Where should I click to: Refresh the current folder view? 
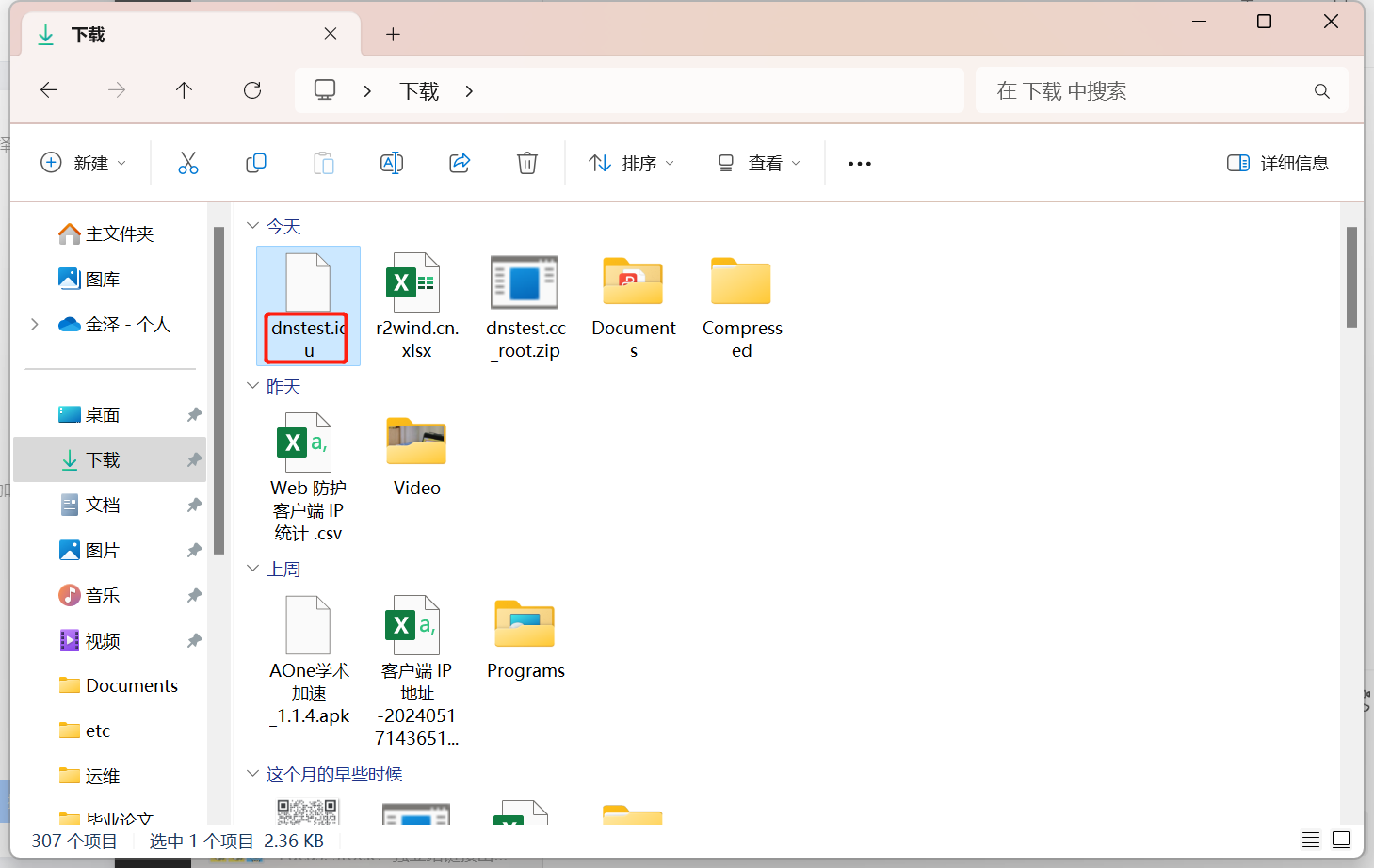pyautogui.click(x=252, y=90)
